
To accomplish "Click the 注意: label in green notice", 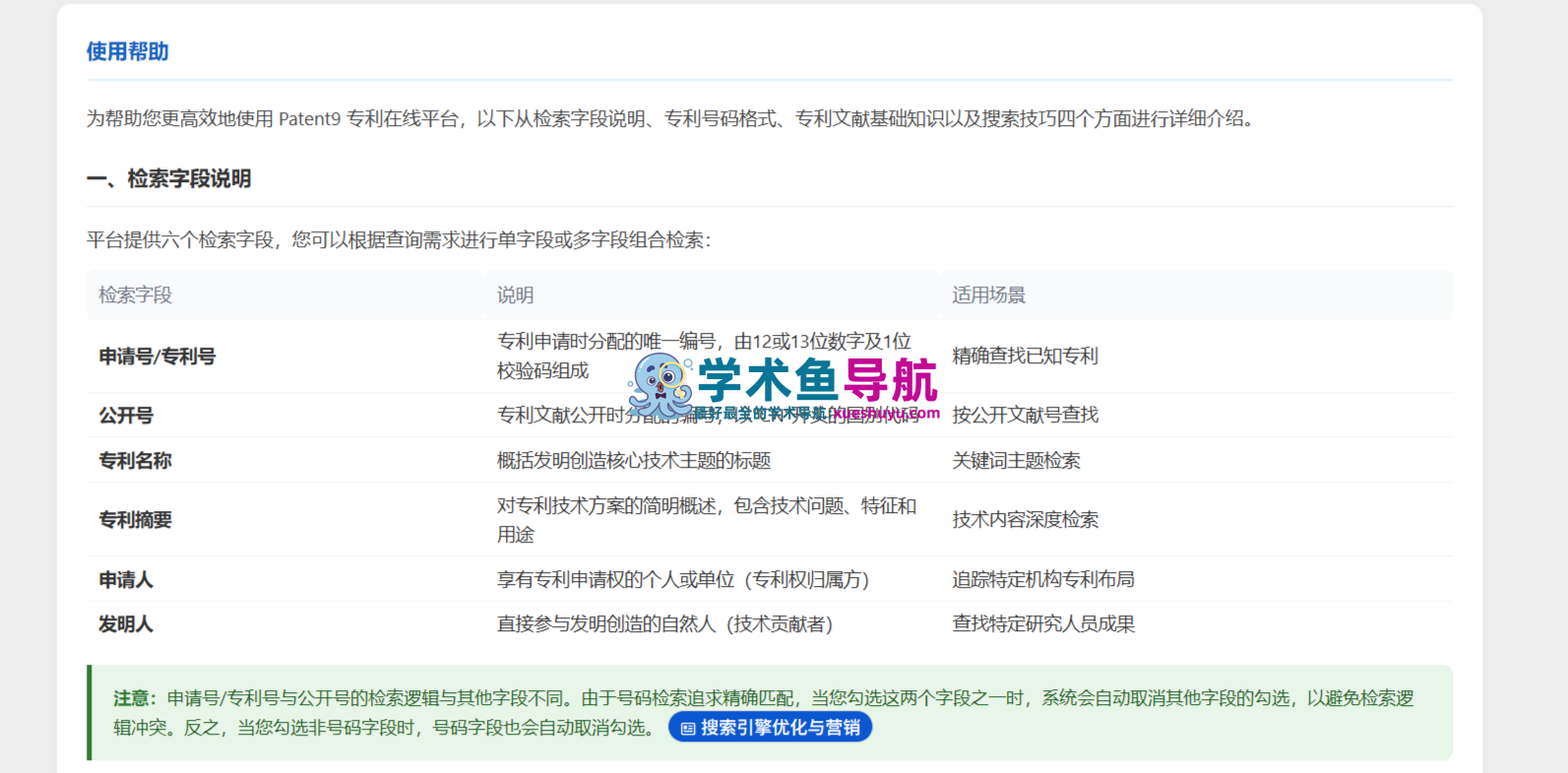I will pos(135,698).
